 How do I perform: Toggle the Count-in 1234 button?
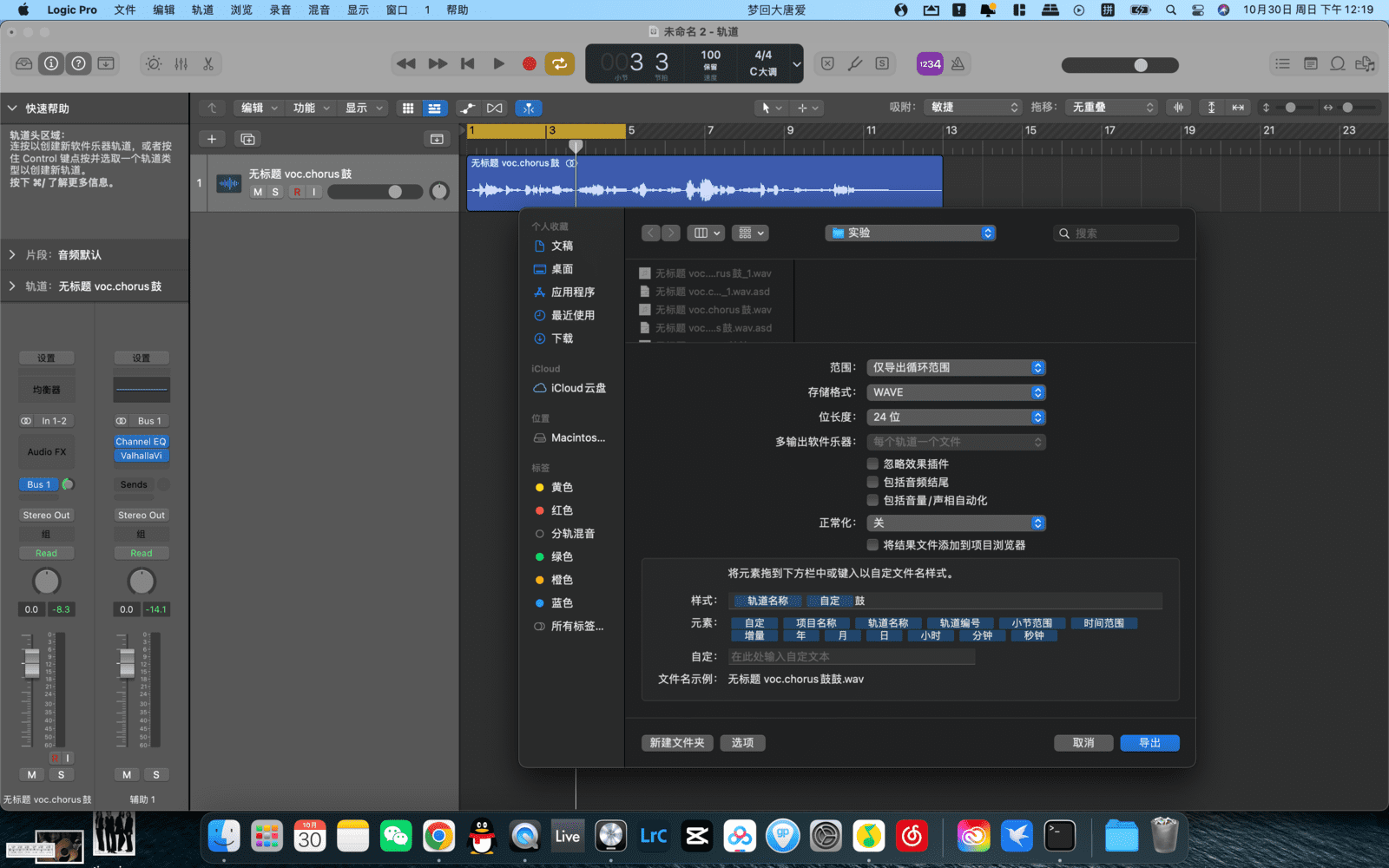930,63
